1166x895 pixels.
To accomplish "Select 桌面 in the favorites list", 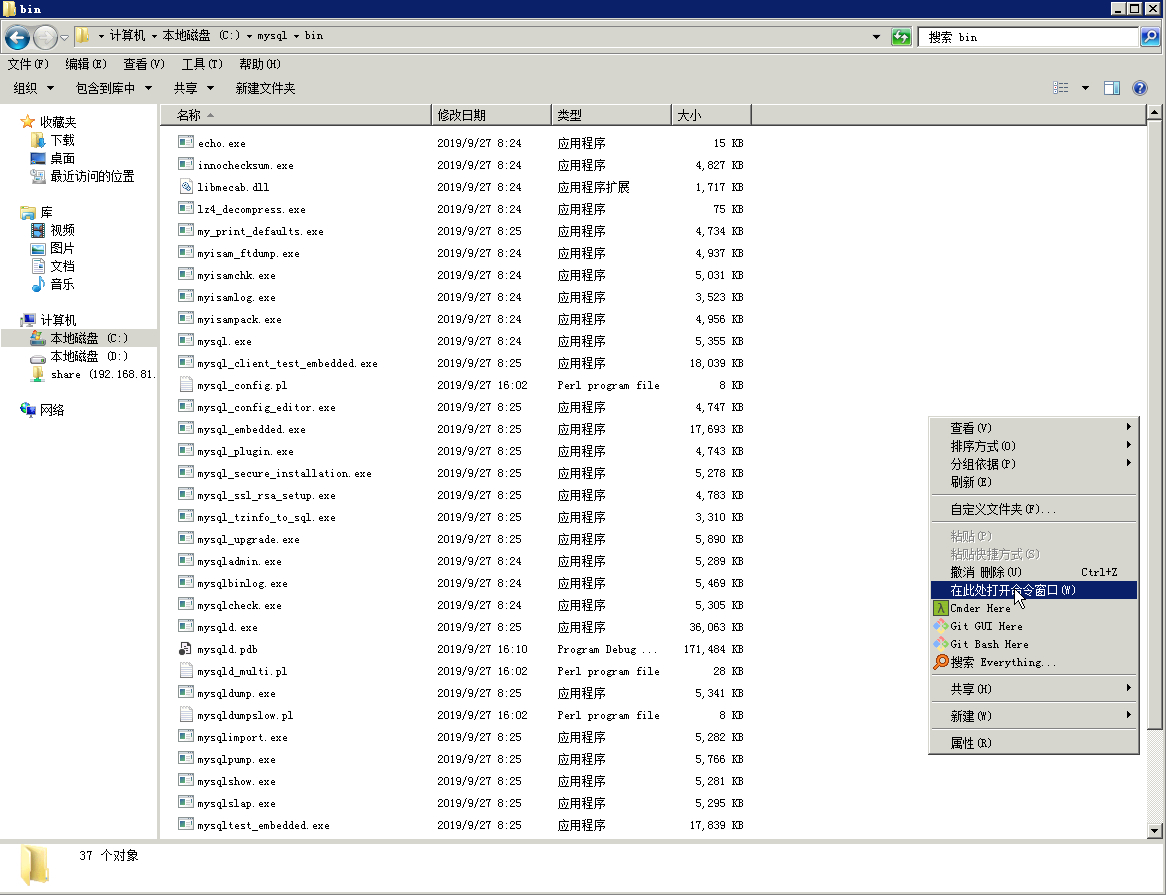I will pyautogui.click(x=62, y=158).
